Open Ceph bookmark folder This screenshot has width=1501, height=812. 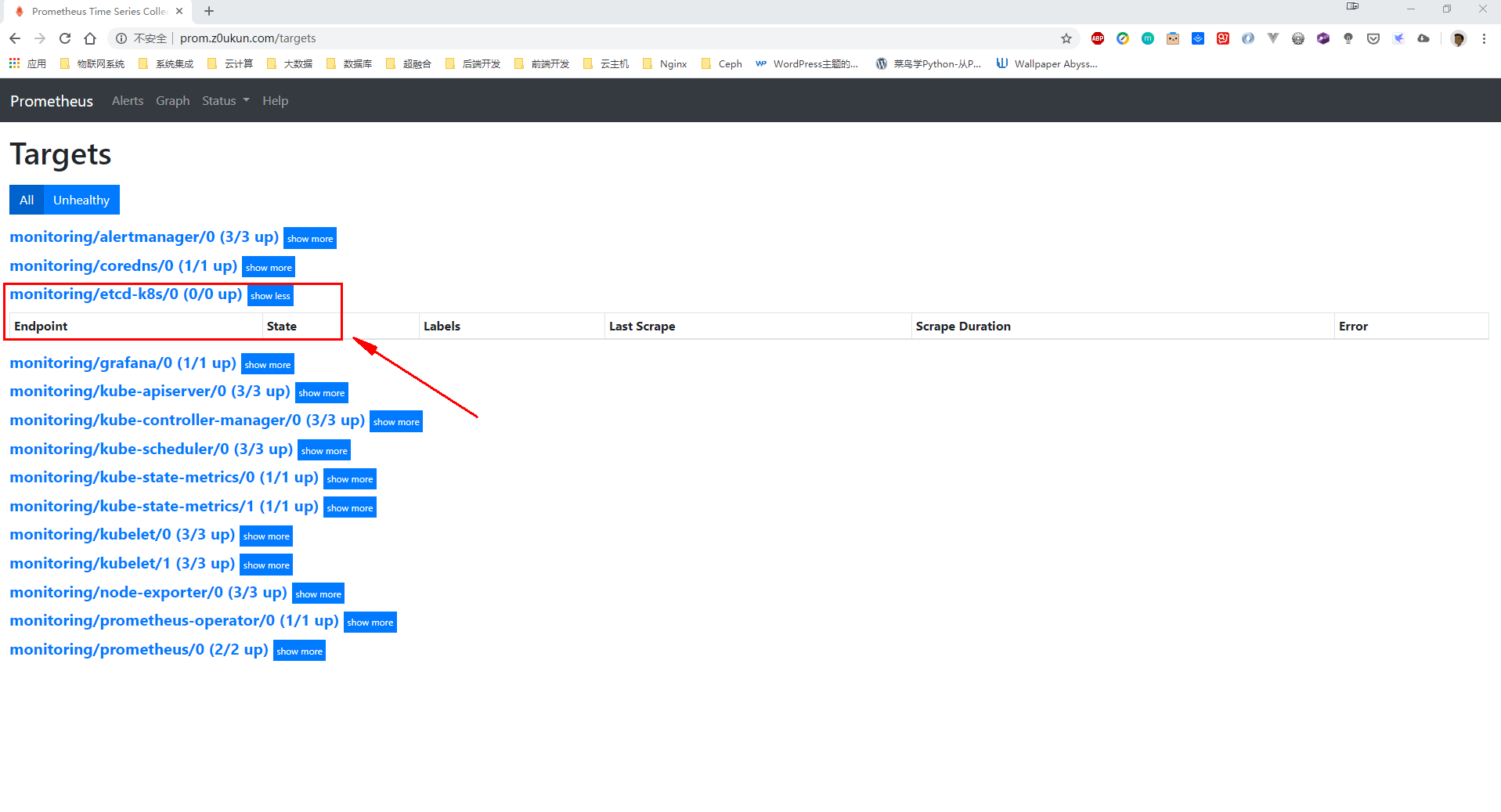(x=722, y=63)
